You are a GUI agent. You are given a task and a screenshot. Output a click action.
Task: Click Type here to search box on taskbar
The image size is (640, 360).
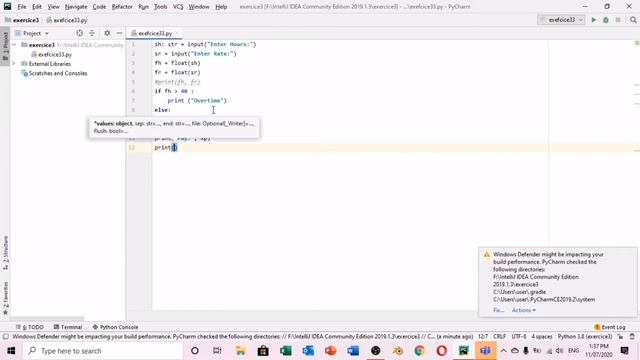[102, 351]
